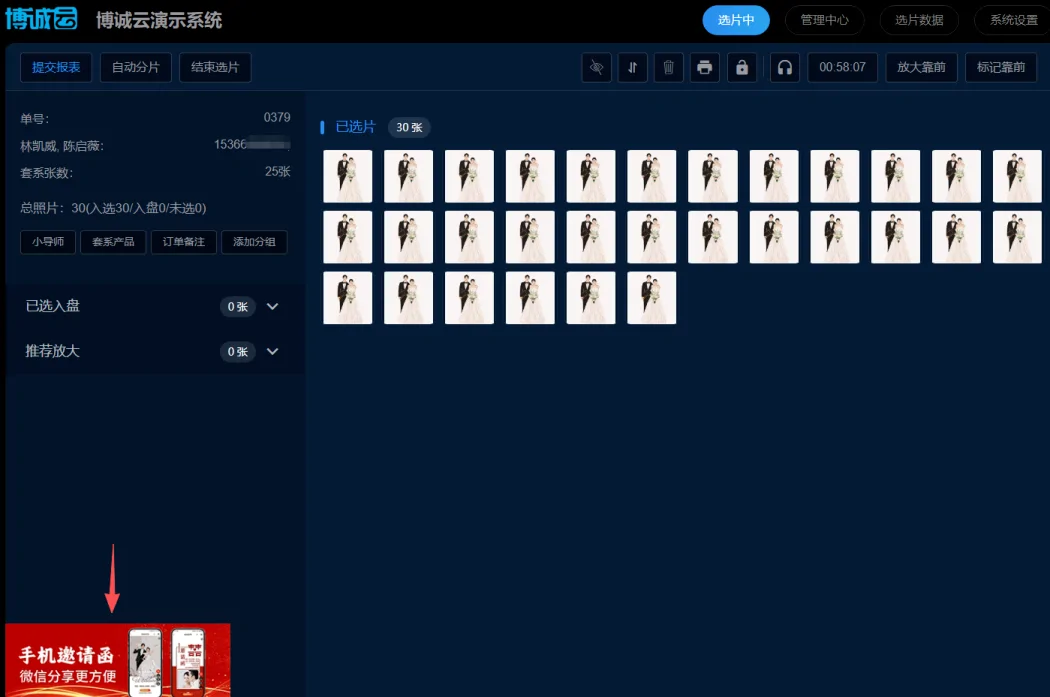Select the first wedding photo thumbnail
Viewport: 1050px width, 697px height.
[347, 176]
